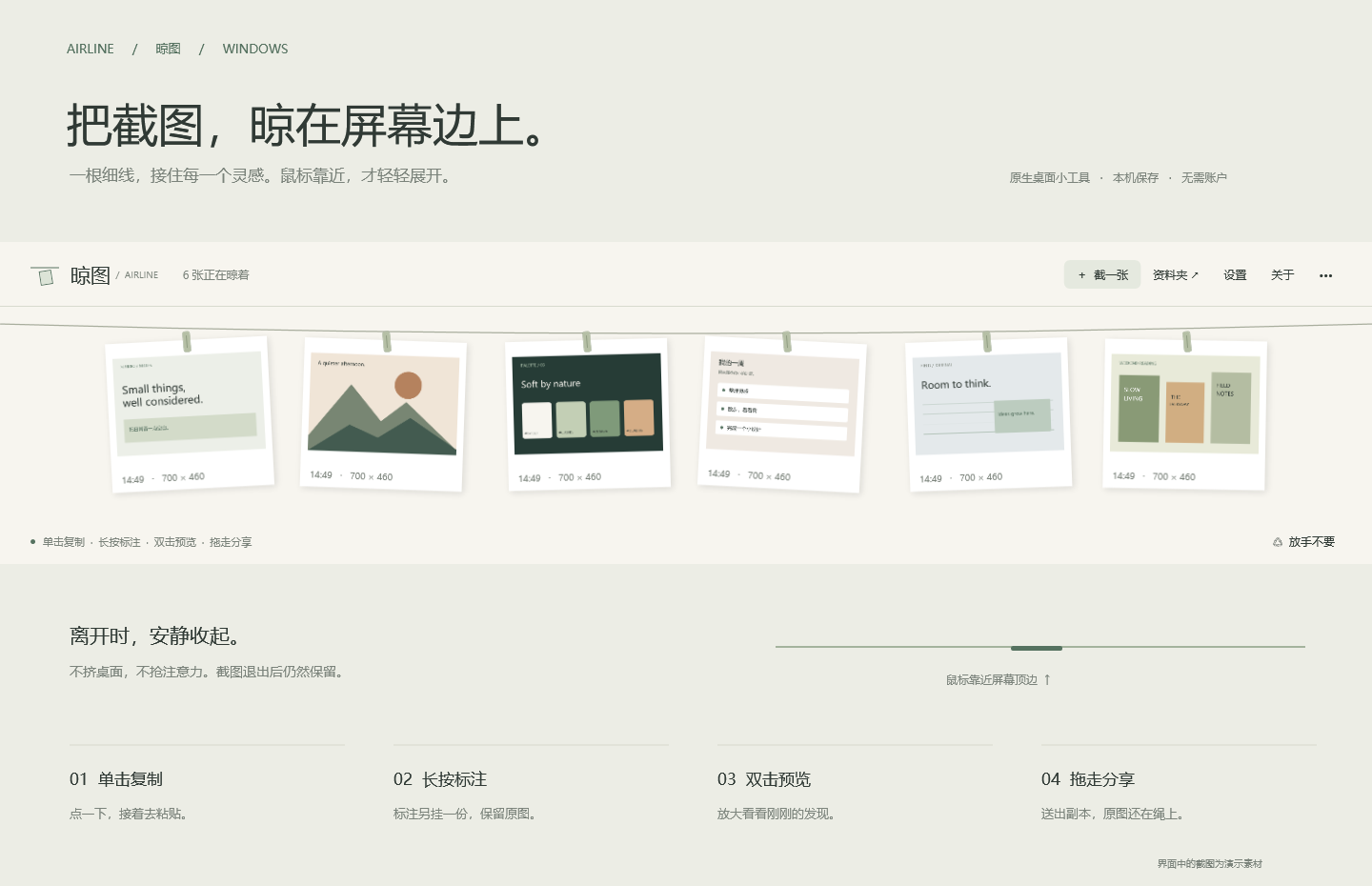This screenshot has width=1372, height=886.
Task: Open the three-dot more options menu
Action: coord(1325,275)
